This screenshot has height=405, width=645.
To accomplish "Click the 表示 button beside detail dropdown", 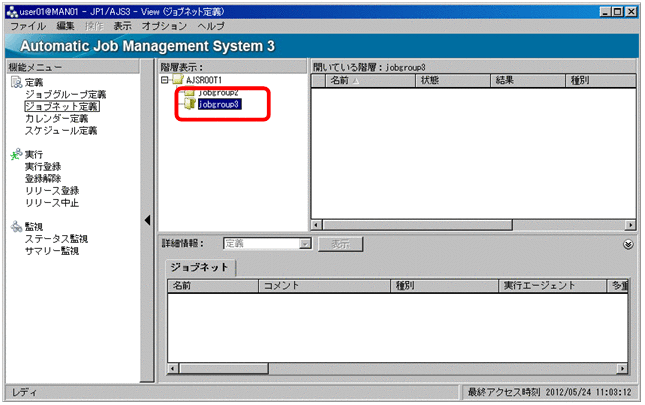I will pos(341,244).
